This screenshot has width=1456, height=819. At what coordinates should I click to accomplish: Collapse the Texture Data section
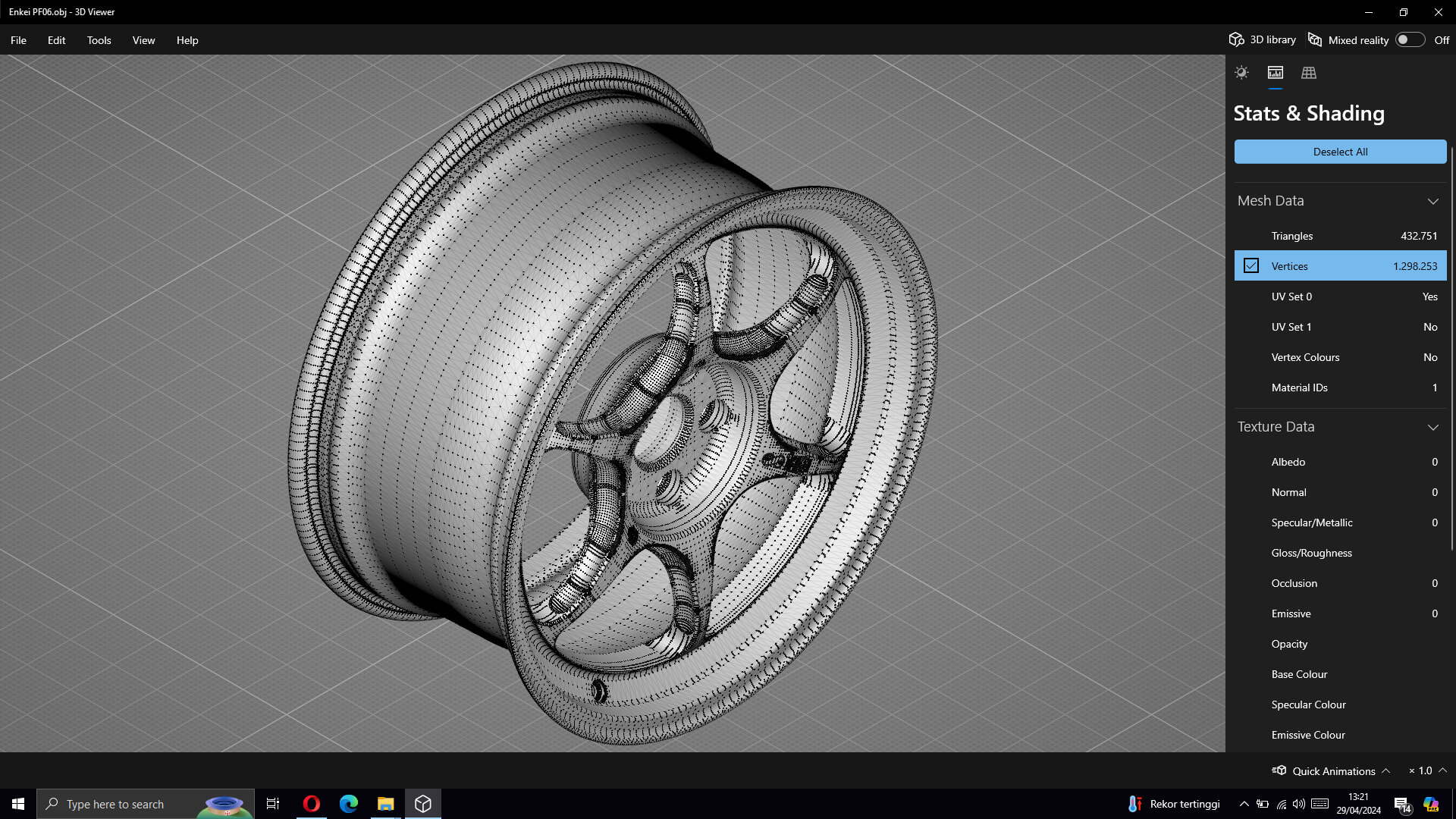click(1432, 427)
